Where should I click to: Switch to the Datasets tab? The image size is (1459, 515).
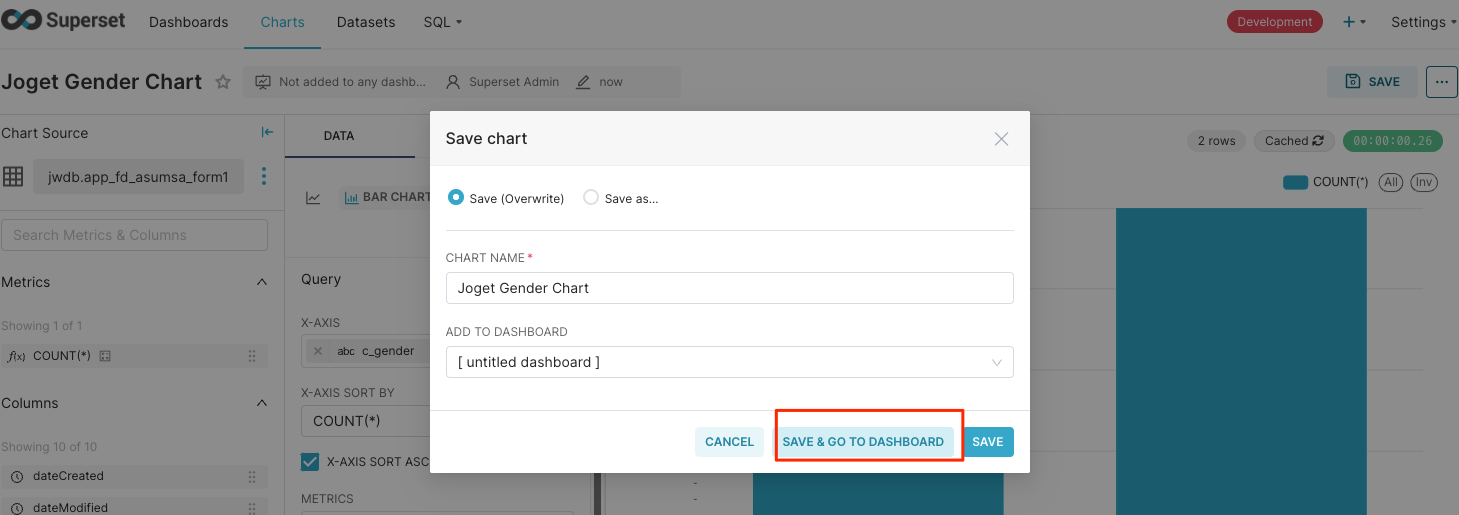tap(366, 22)
